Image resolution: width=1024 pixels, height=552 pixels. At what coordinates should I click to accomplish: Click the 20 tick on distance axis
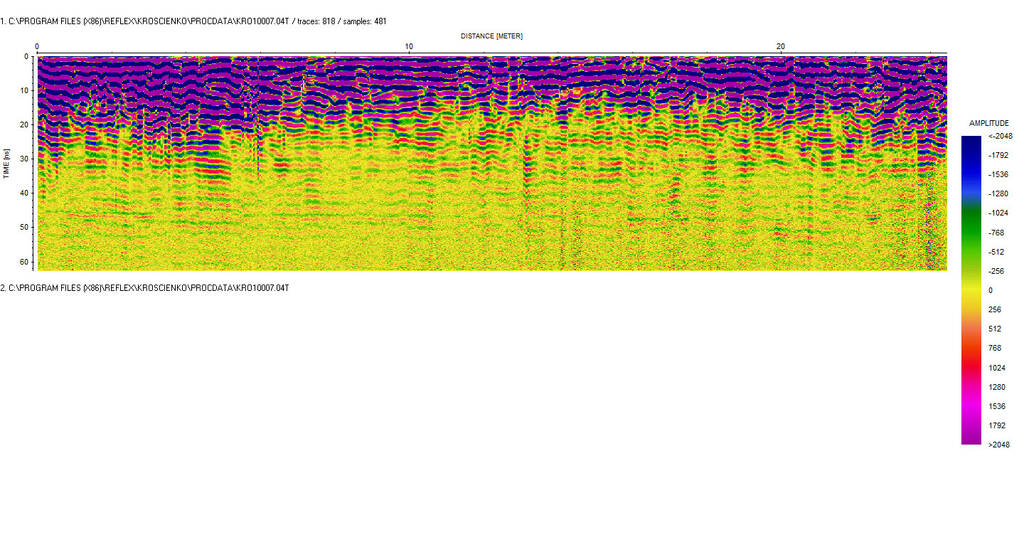[781, 47]
